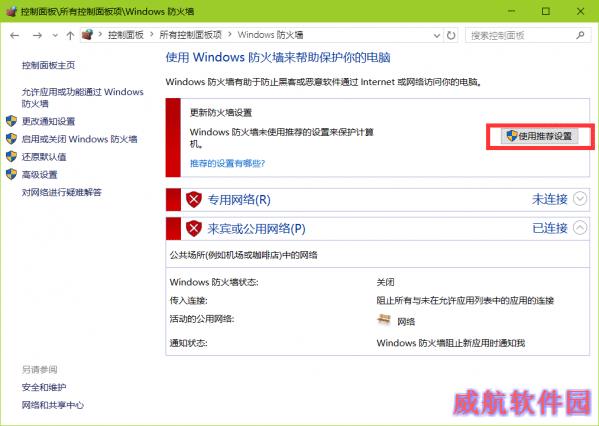Click 使用推荐设置 button

(x=539, y=136)
